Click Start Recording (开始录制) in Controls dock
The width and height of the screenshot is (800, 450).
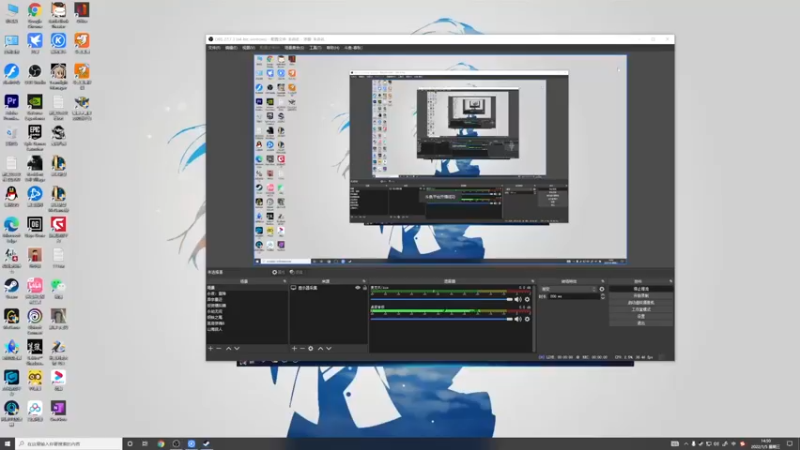[641, 295]
